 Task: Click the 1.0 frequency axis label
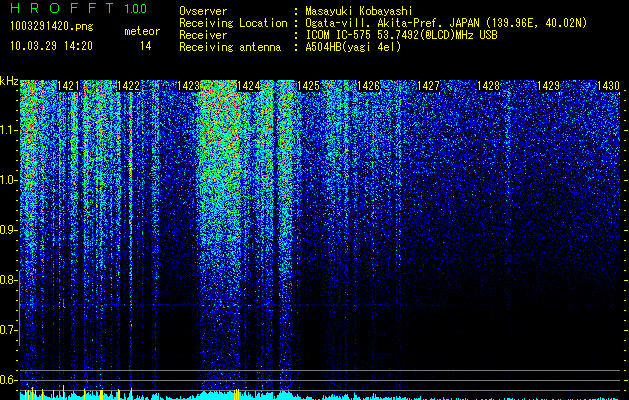pyautogui.click(x=9, y=180)
